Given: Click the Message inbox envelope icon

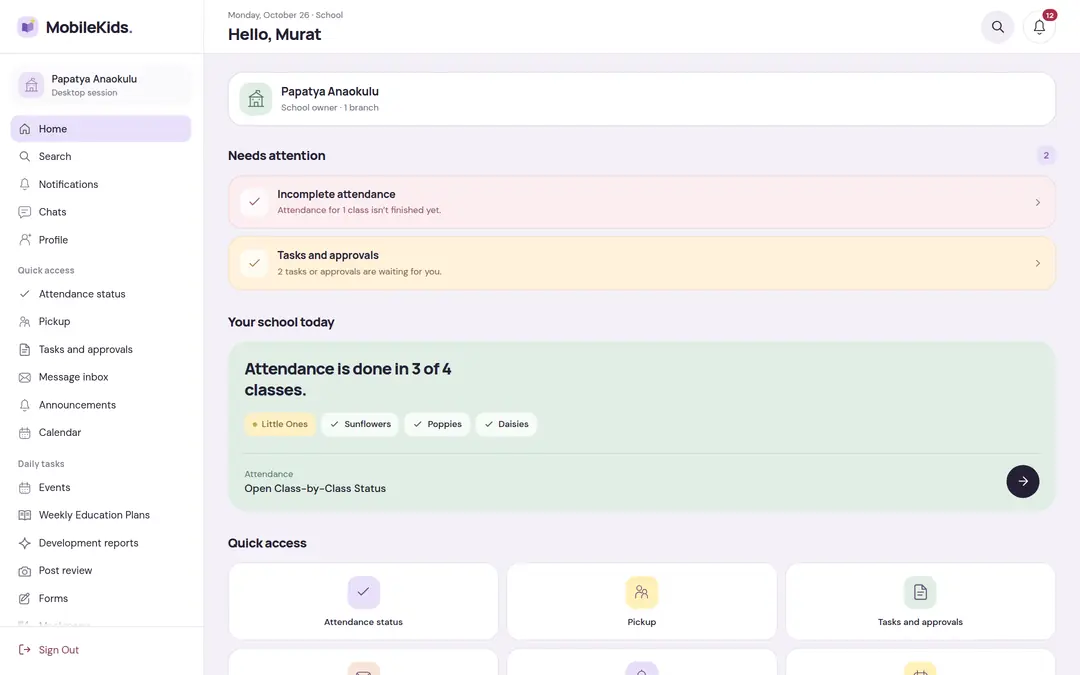Looking at the screenshot, I should point(25,377).
